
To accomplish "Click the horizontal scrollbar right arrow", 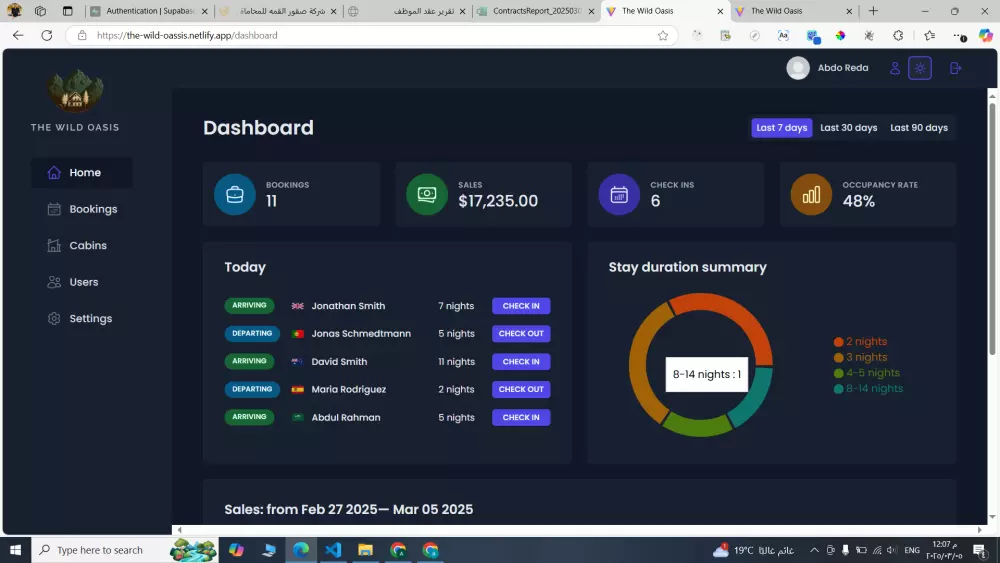I will click(x=980, y=530).
